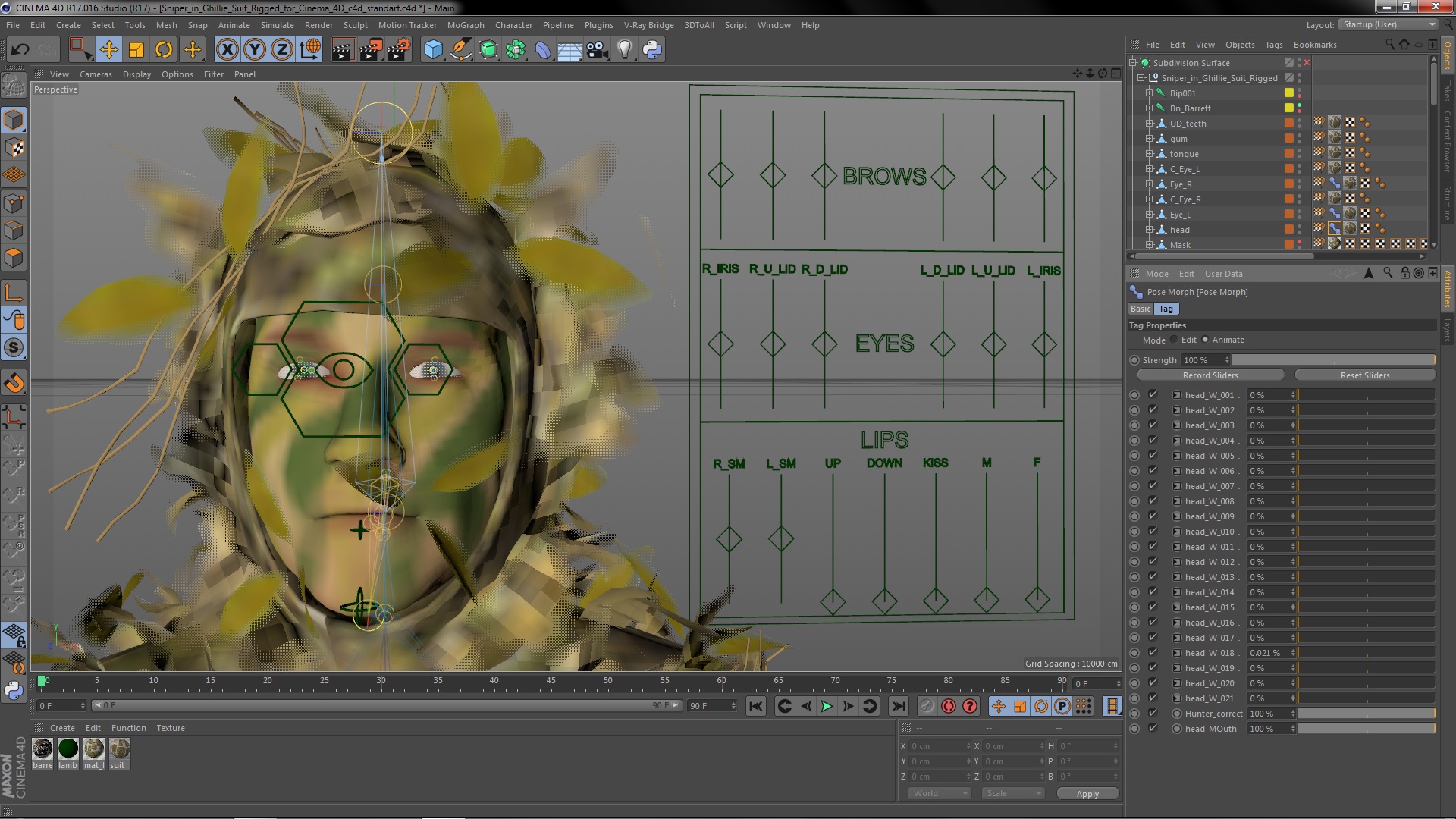Add a camera object icon
This screenshot has height=819, width=1456.
(598, 50)
